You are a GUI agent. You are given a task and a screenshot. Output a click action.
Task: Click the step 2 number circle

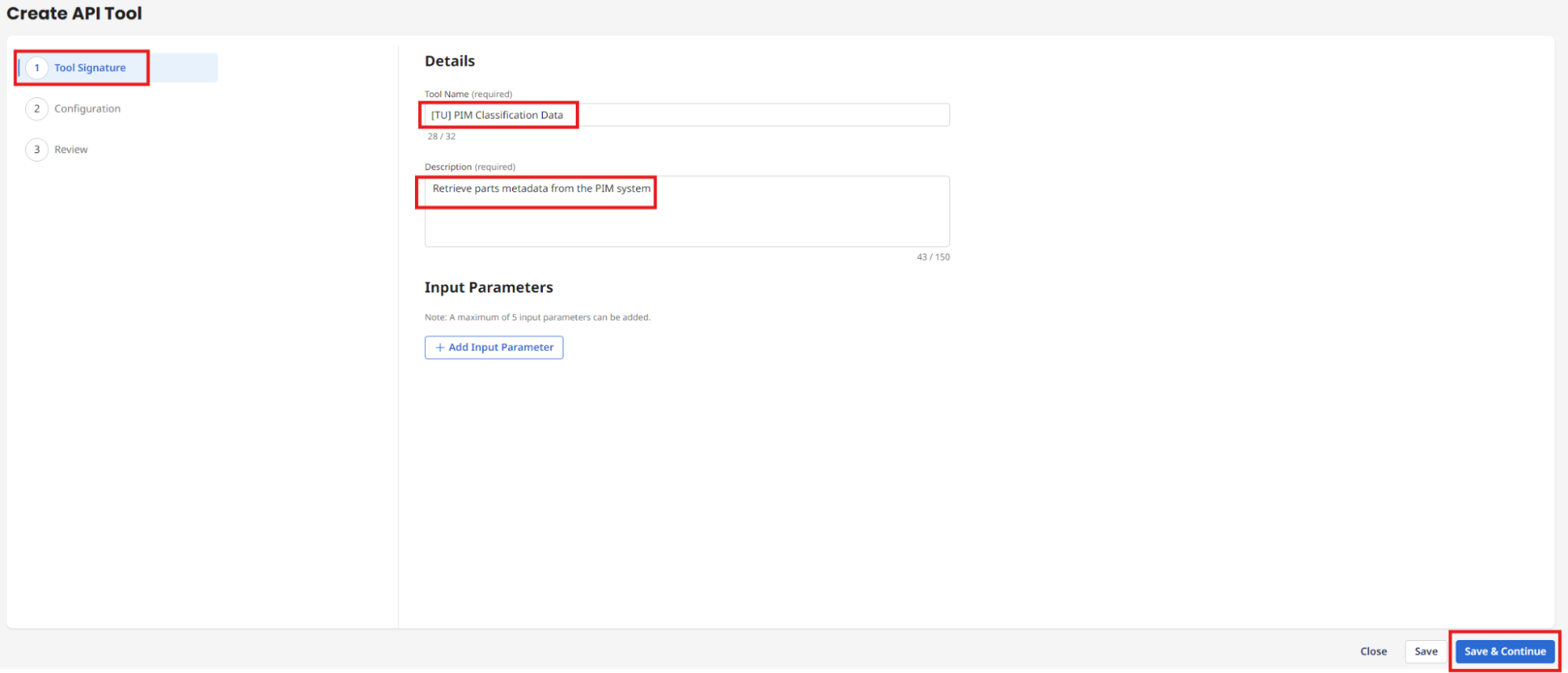[37, 108]
